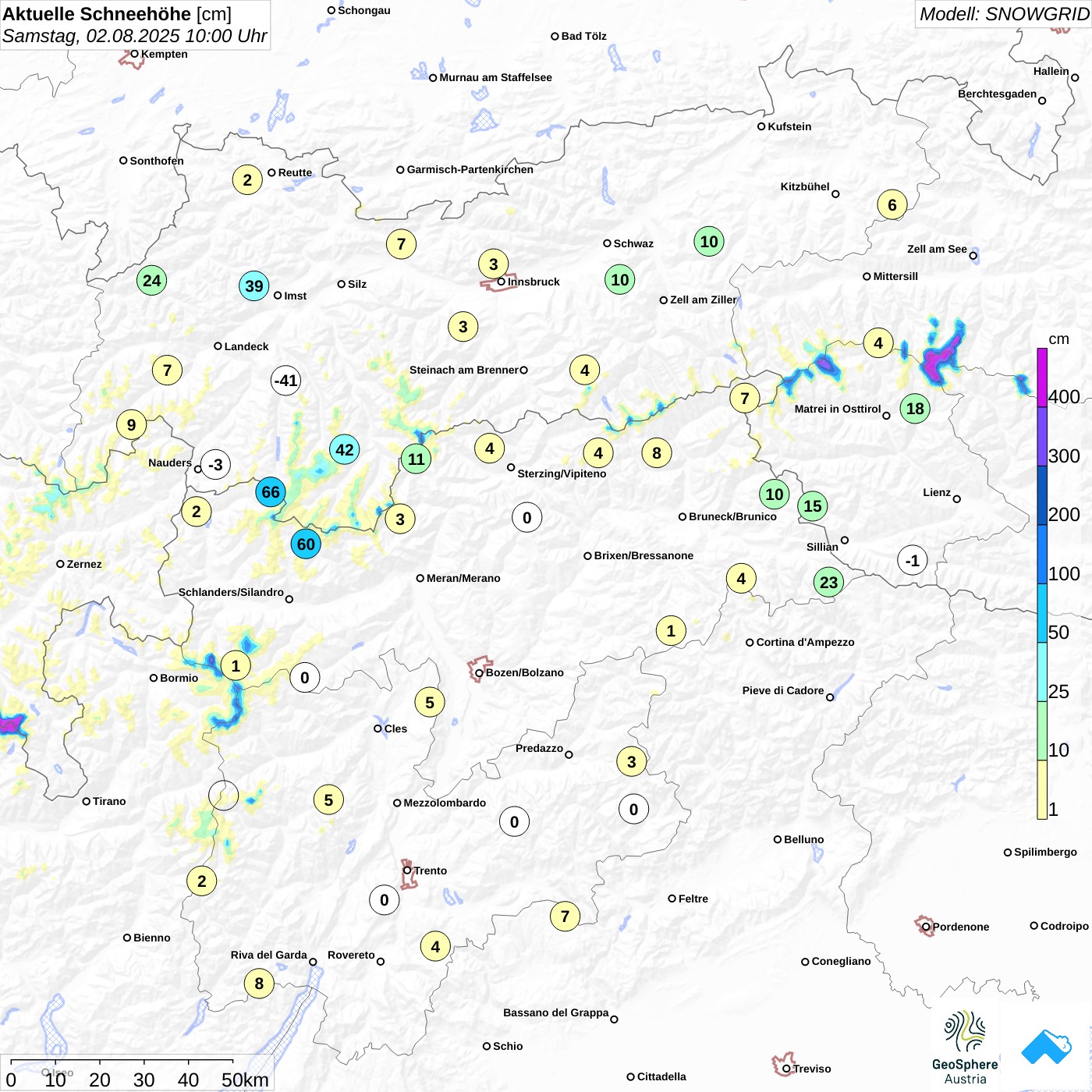Image resolution: width=1092 pixels, height=1092 pixels.
Task: Click the 'cm' unit label above the legend
Action: pos(1058,339)
